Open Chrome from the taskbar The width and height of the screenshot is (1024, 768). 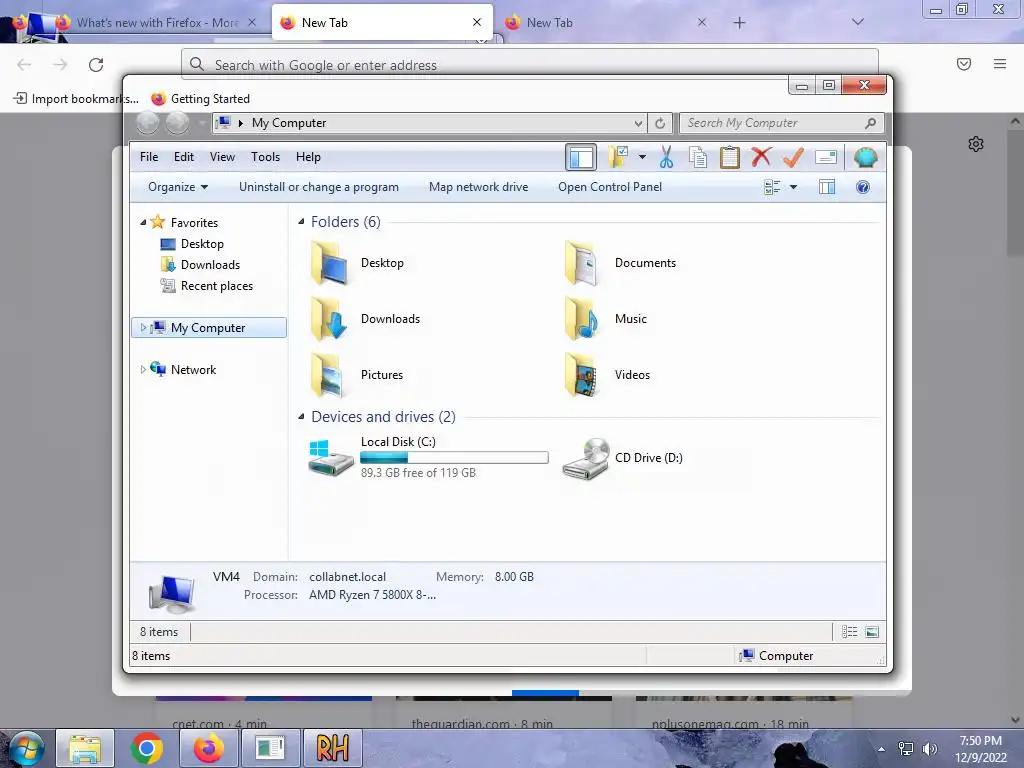147,748
